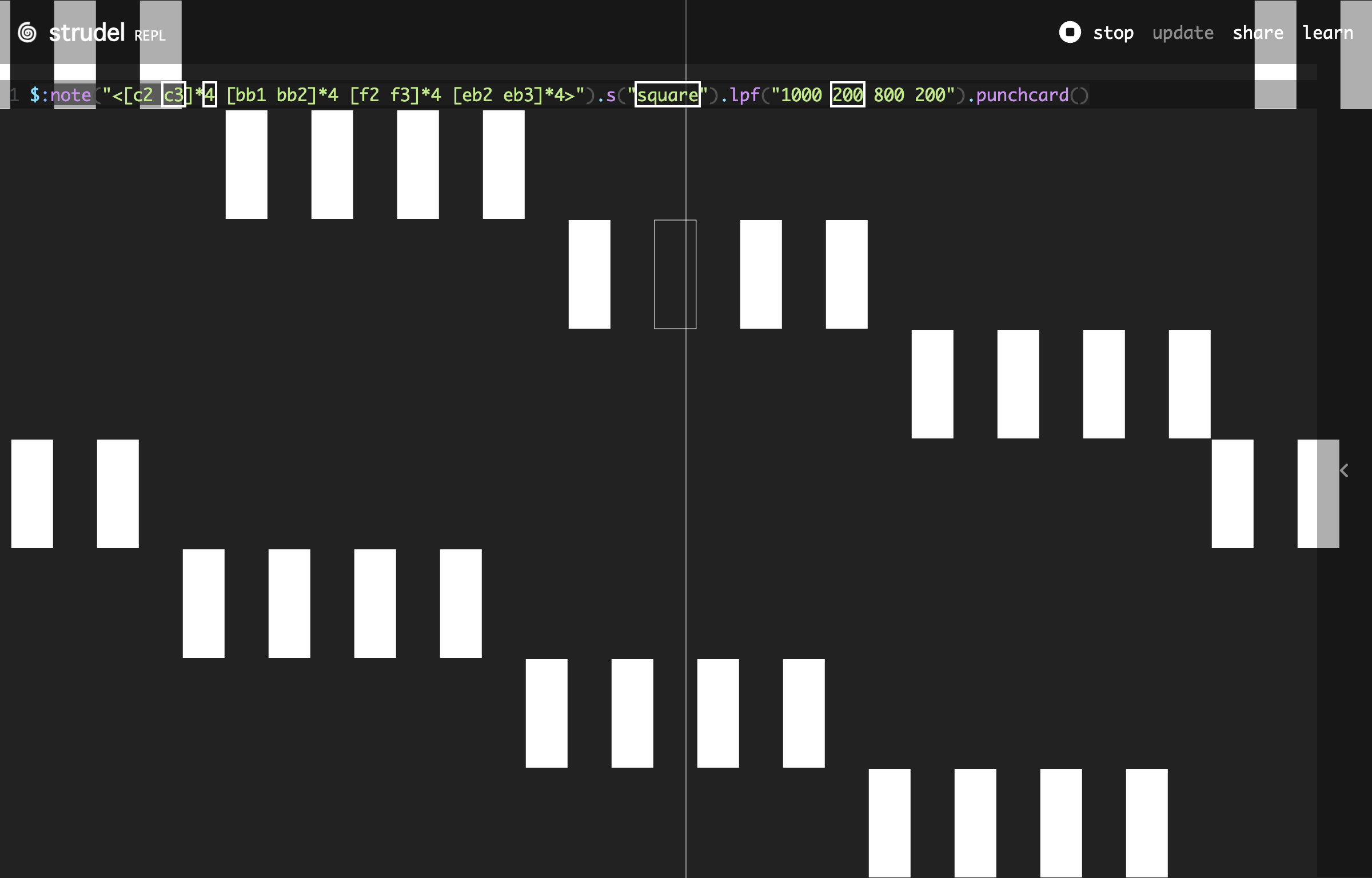The width and height of the screenshot is (1372, 878).
Task: Select the boxed "200" lpf value
Action: [847, 95]
